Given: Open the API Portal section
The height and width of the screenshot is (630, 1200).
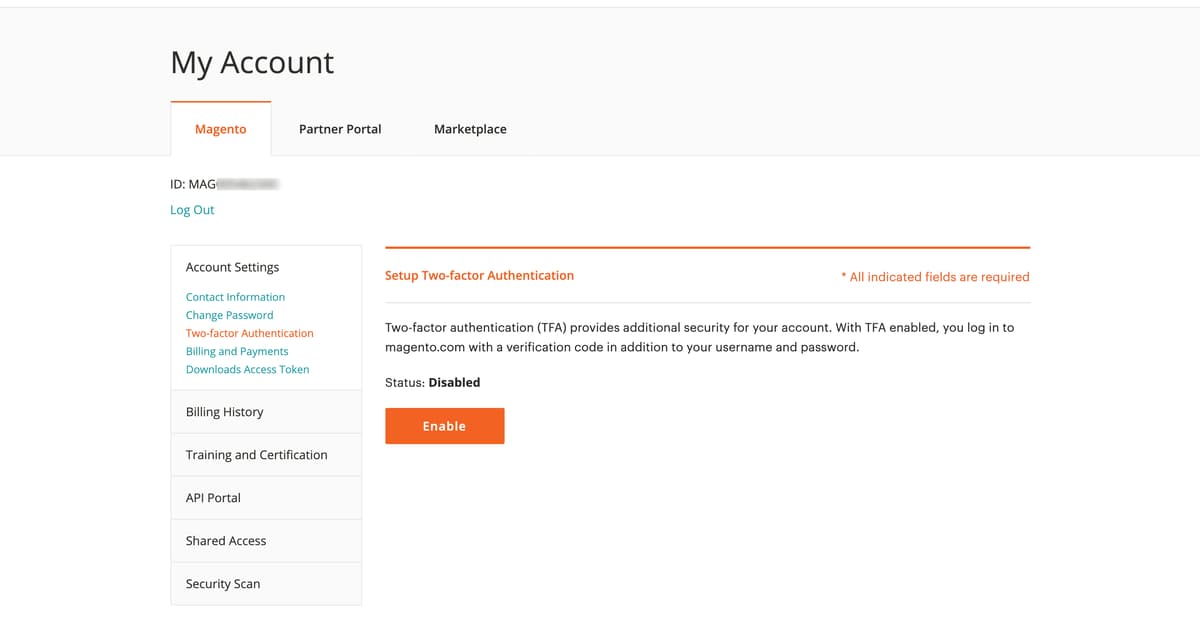Looking at the screenshot, I should [x=213, y=498].
